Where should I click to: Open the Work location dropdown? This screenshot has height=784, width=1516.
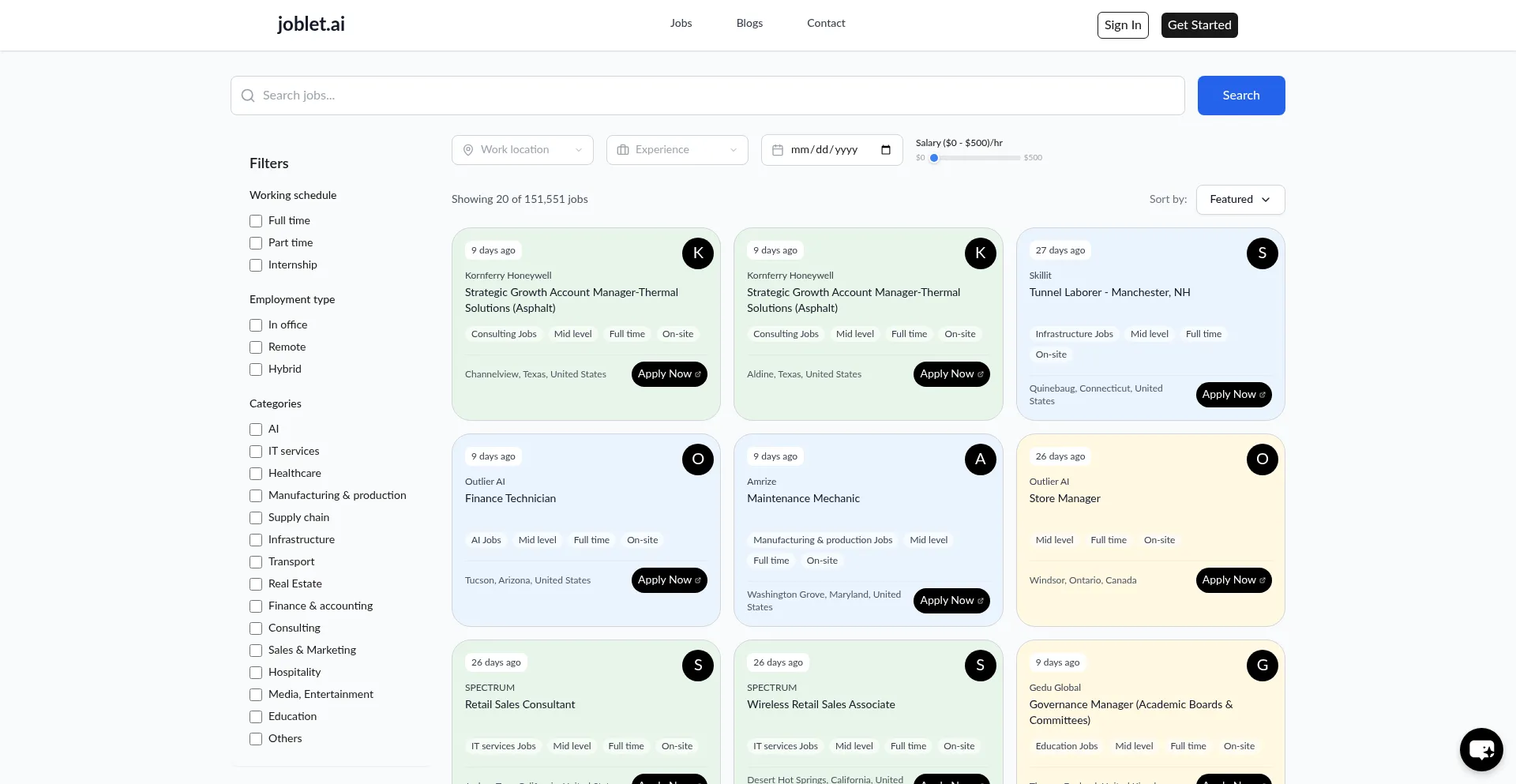click(522, 150)
